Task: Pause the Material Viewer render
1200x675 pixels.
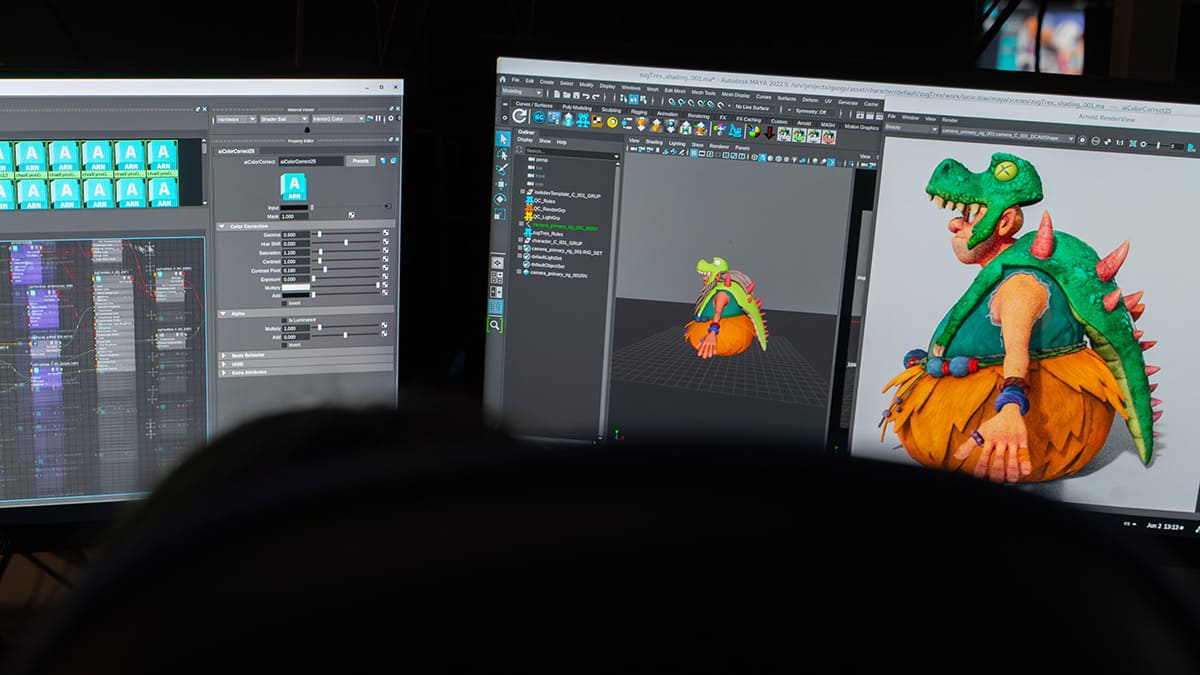Action: click(x=377, y=118)
